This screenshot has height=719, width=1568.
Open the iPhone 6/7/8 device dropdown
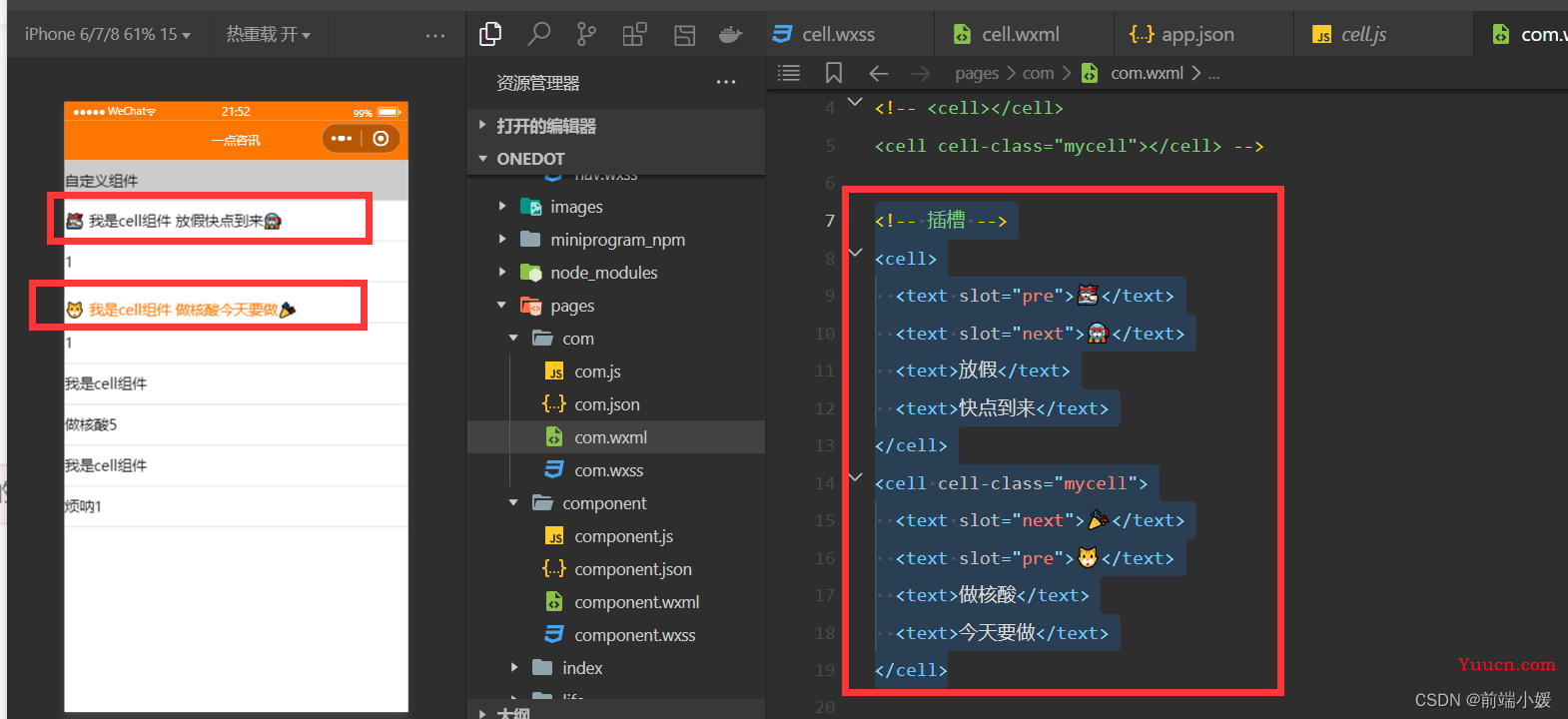pos(108,34)
